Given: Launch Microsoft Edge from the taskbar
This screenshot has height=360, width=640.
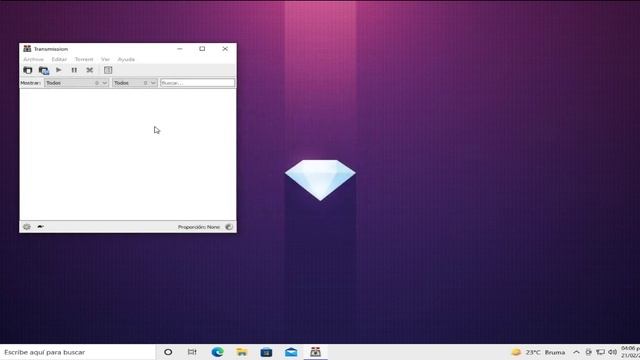Looking at the screenshot, I should point(217,352).
